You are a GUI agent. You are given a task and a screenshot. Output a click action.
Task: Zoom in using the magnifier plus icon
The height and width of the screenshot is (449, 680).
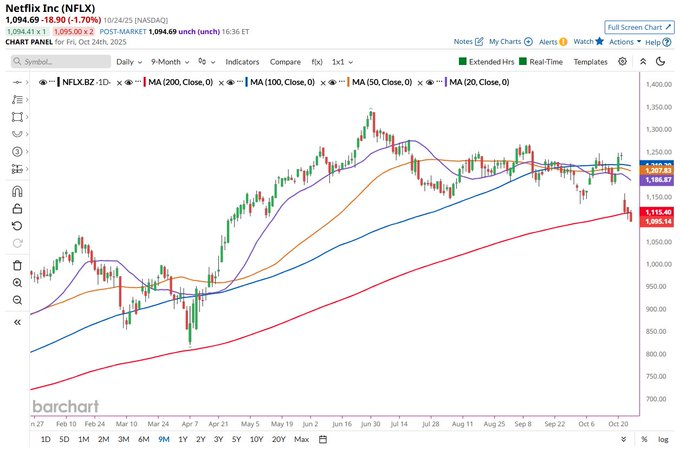[x=17, y=283]
